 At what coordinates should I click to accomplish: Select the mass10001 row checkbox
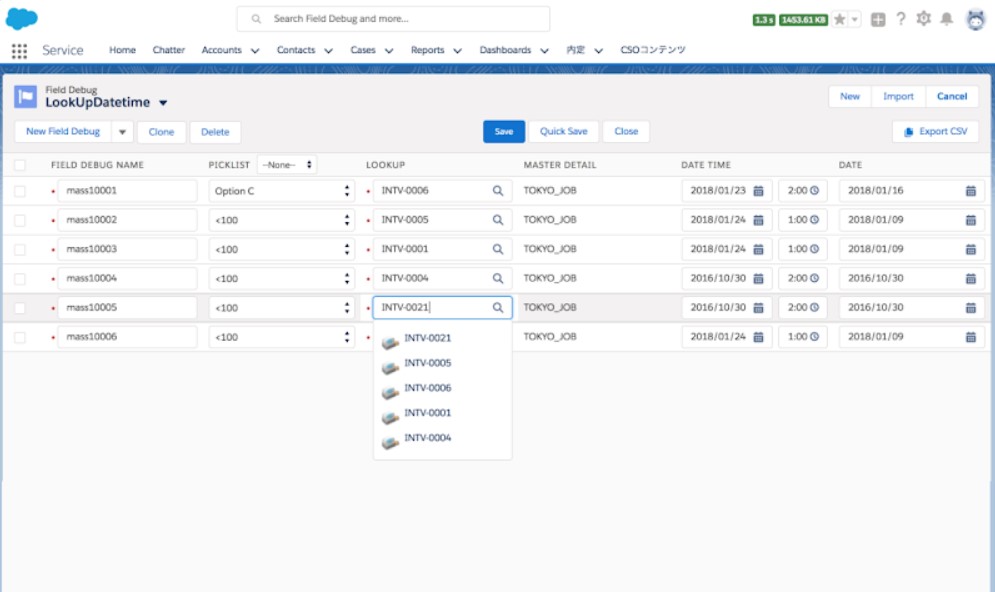[x=20, y=190]
